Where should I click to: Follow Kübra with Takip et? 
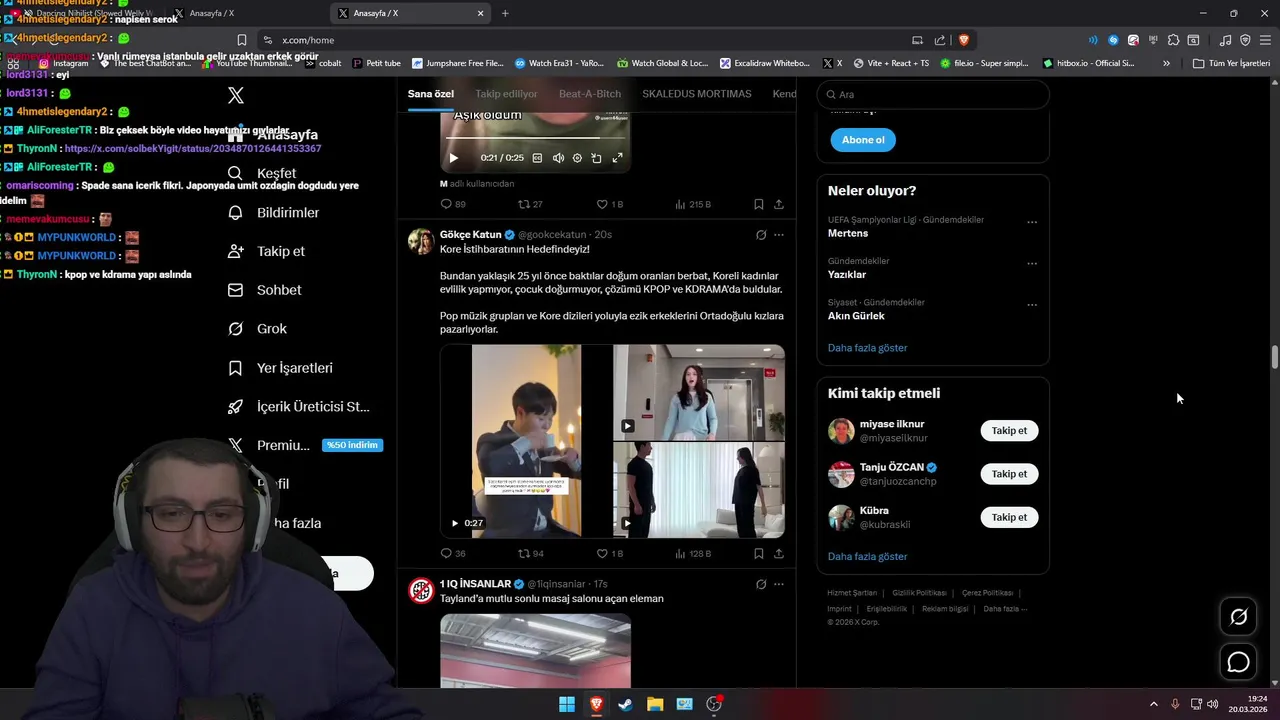[1009, 517]
